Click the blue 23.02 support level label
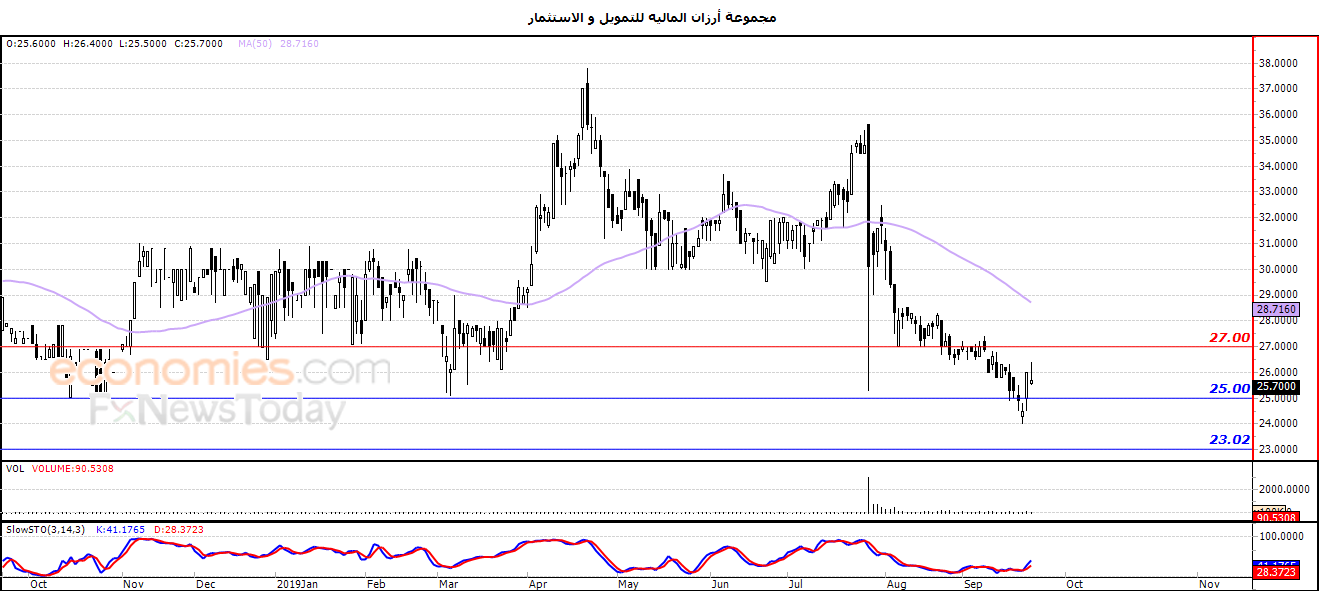The height and width of the screenshot is (591, 1319). pos(1229,439)
